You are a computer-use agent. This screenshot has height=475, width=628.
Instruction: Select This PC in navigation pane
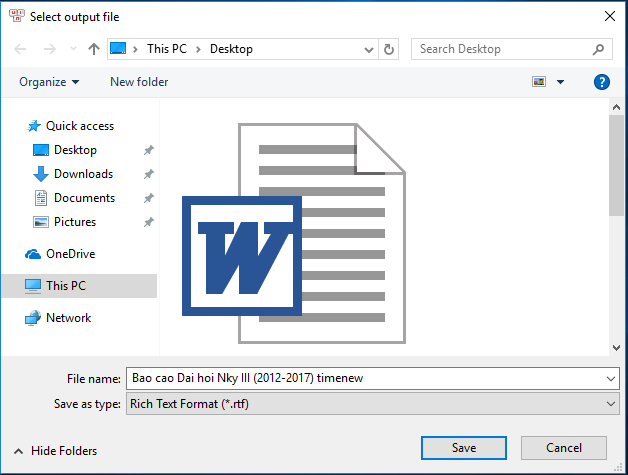click(x=79, y=286)
